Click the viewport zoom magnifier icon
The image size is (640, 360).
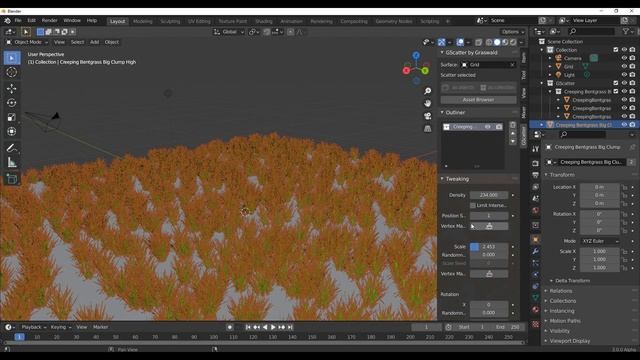427,91
